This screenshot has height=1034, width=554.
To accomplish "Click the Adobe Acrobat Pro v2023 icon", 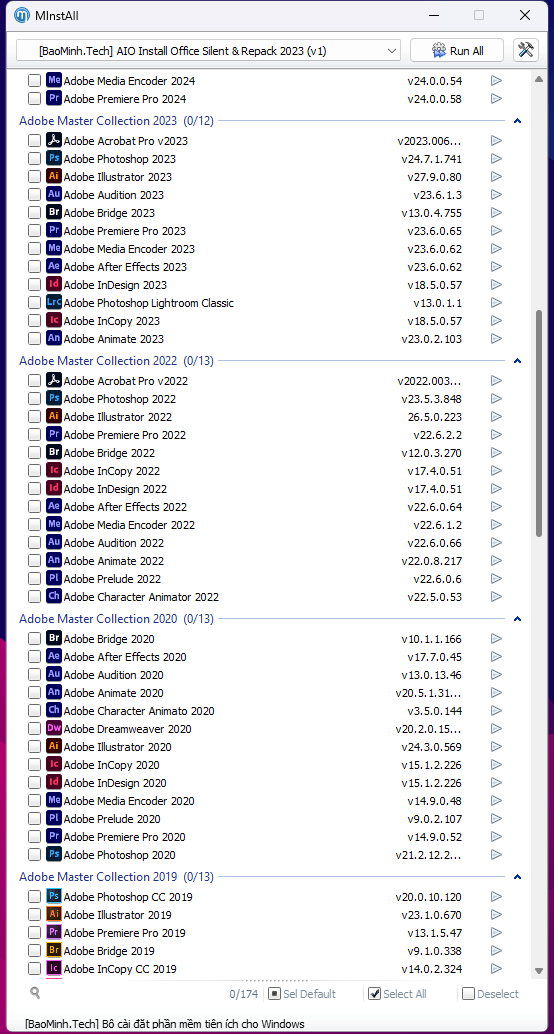I will click(x=54, y=140).
